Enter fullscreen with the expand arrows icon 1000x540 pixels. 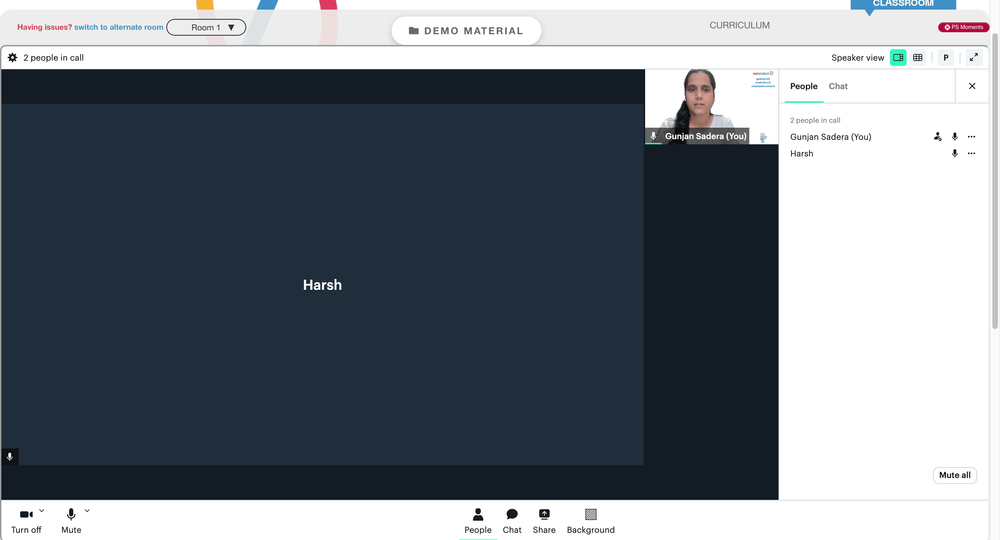click(974, 57)
